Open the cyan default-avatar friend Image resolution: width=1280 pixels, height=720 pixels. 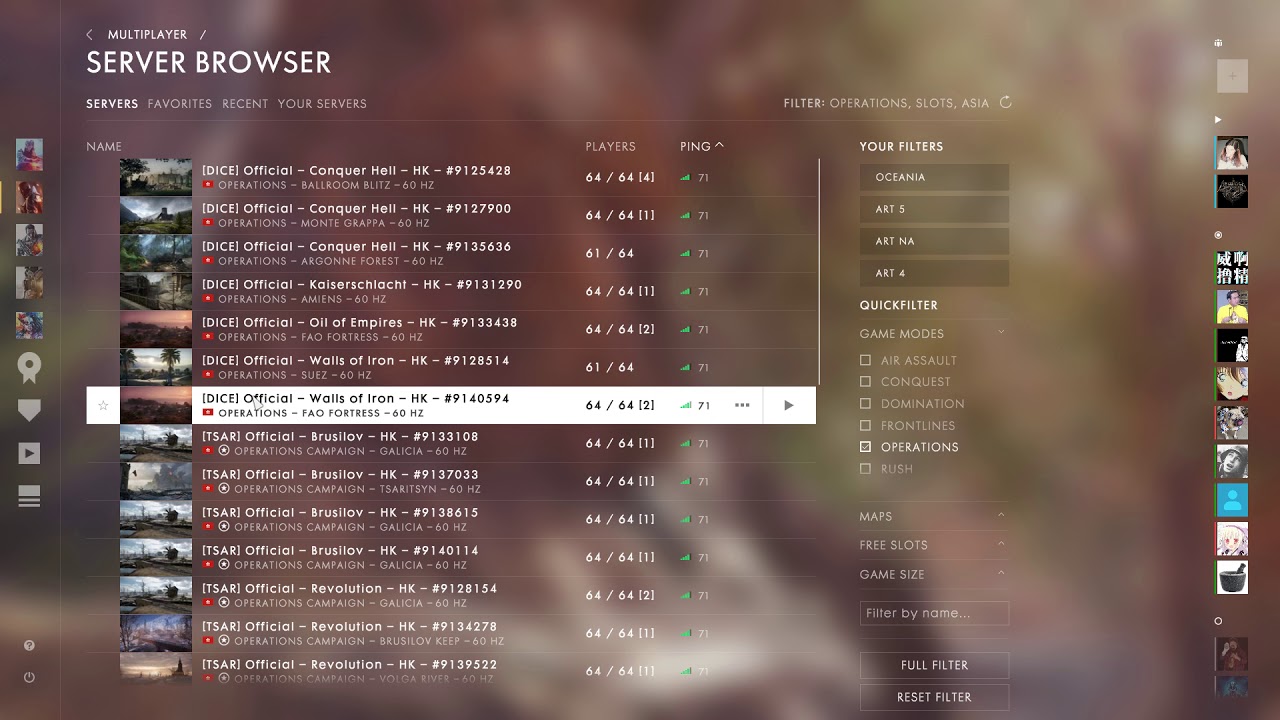(1232, 500)
